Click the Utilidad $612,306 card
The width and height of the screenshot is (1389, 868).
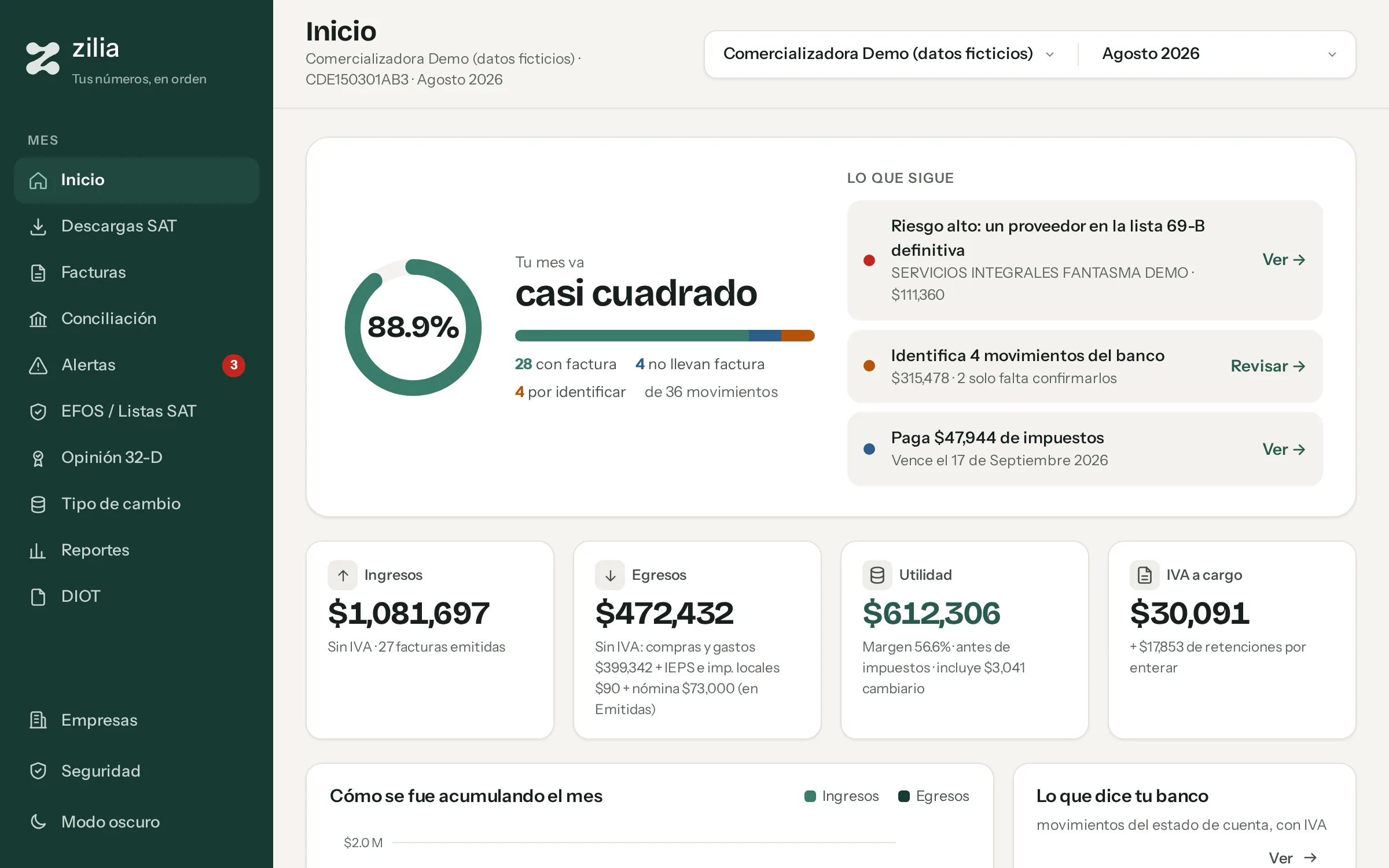[x=965, y=640]
